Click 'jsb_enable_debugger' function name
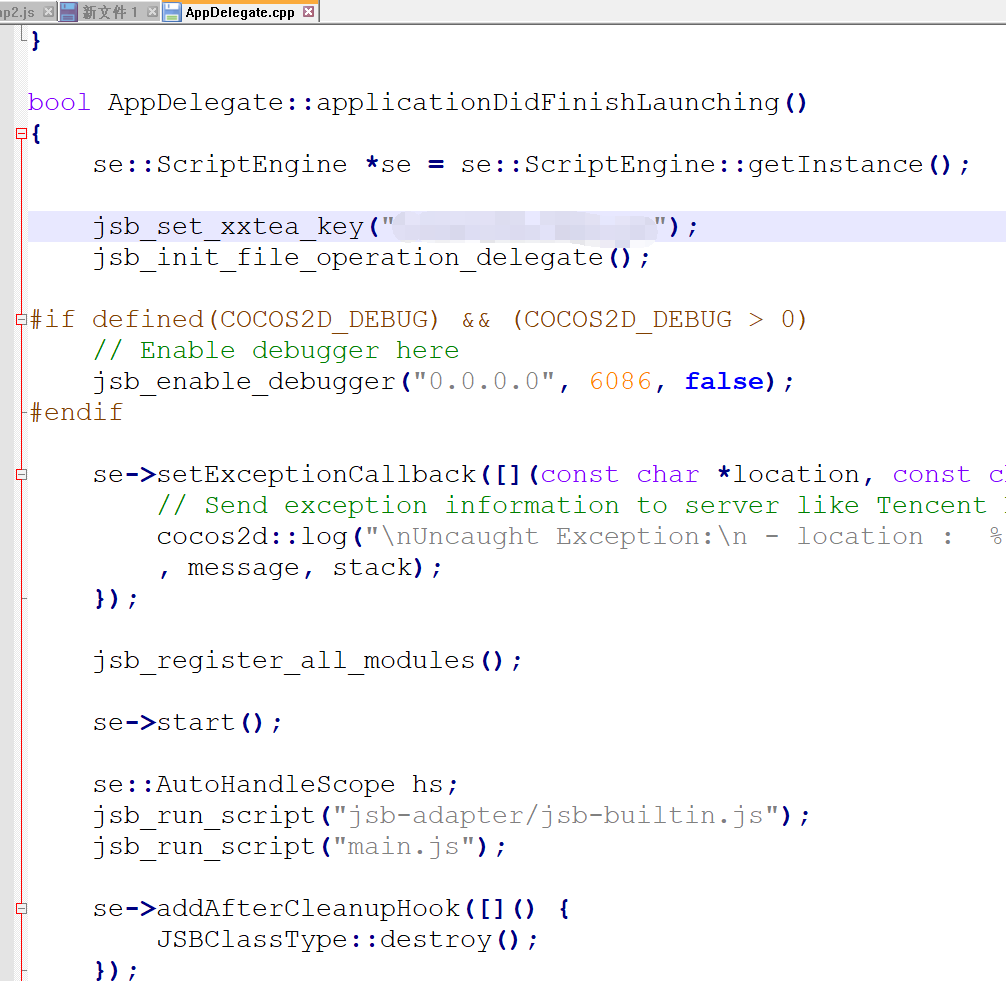Image resolution: width=1006 pixels, height=981 pixels. [x=244, y=382]
